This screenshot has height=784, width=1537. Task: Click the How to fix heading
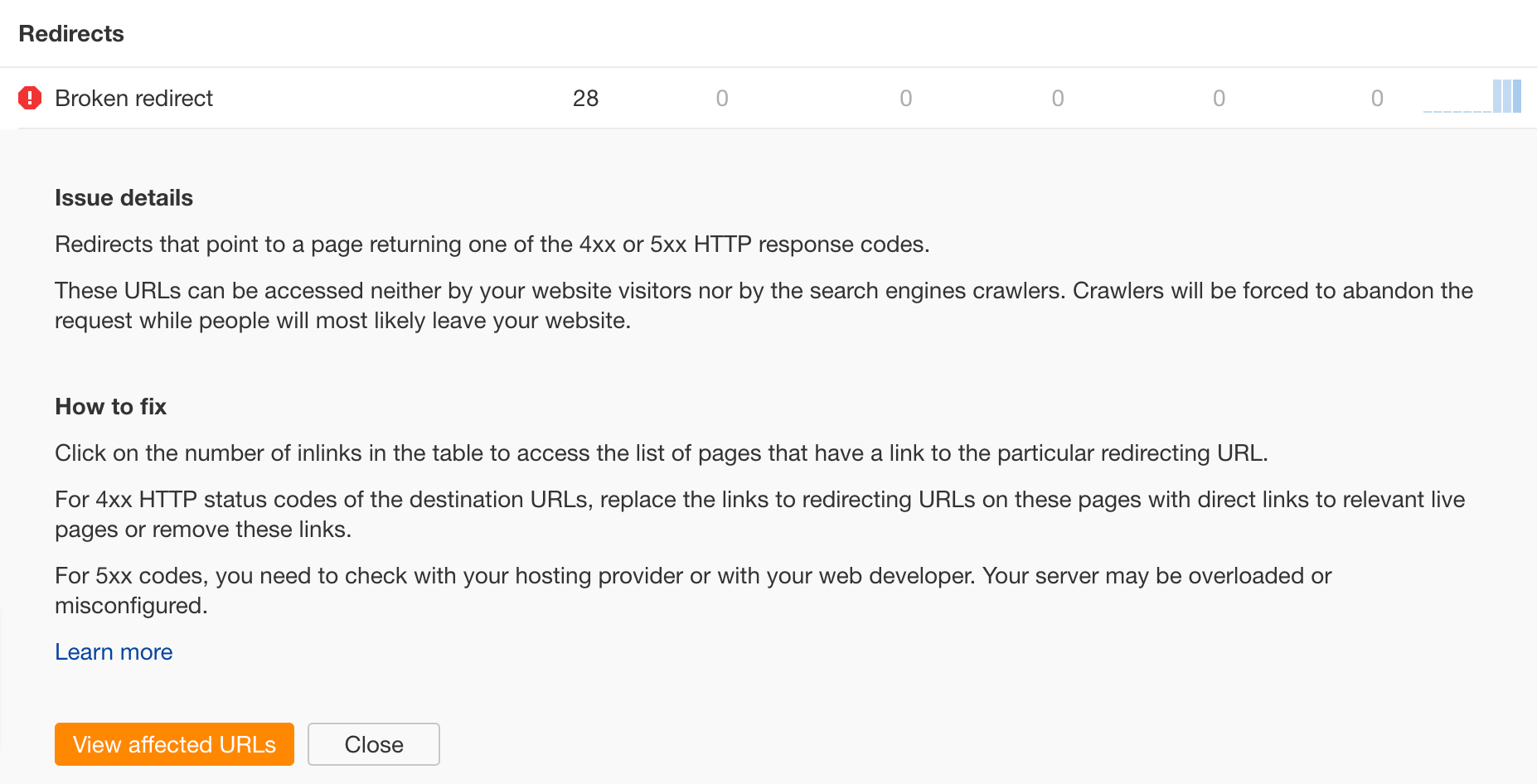coord(110,407)
